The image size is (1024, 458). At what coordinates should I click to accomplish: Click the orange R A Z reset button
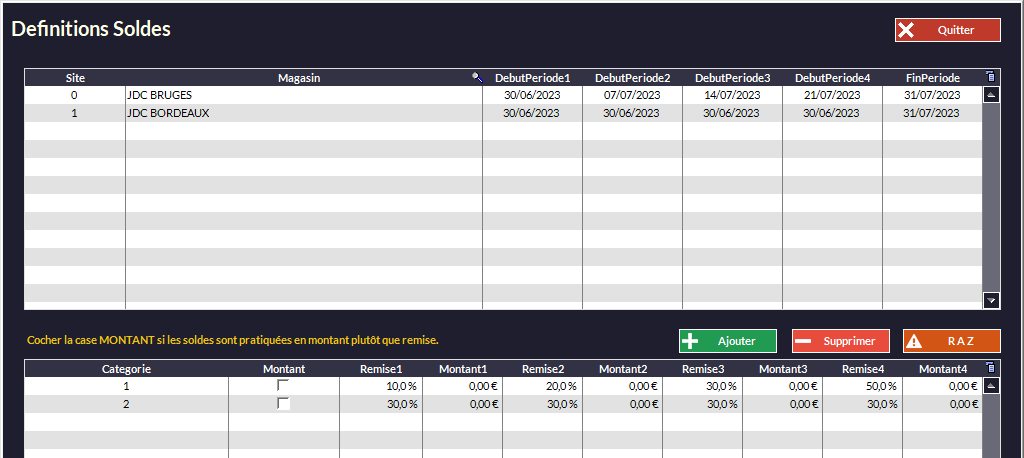(951, 341)
